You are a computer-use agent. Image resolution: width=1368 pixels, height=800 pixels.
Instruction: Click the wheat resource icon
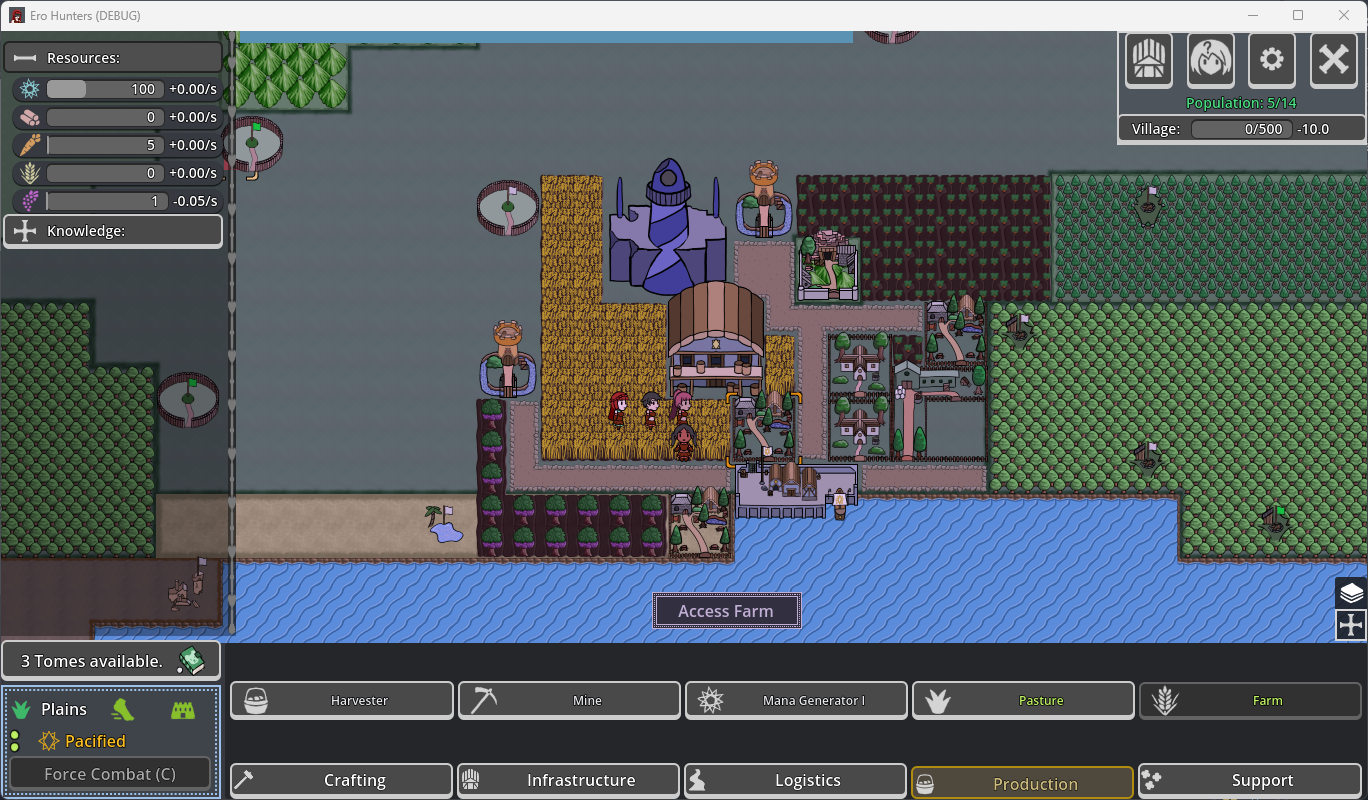[x=29, y=173]
